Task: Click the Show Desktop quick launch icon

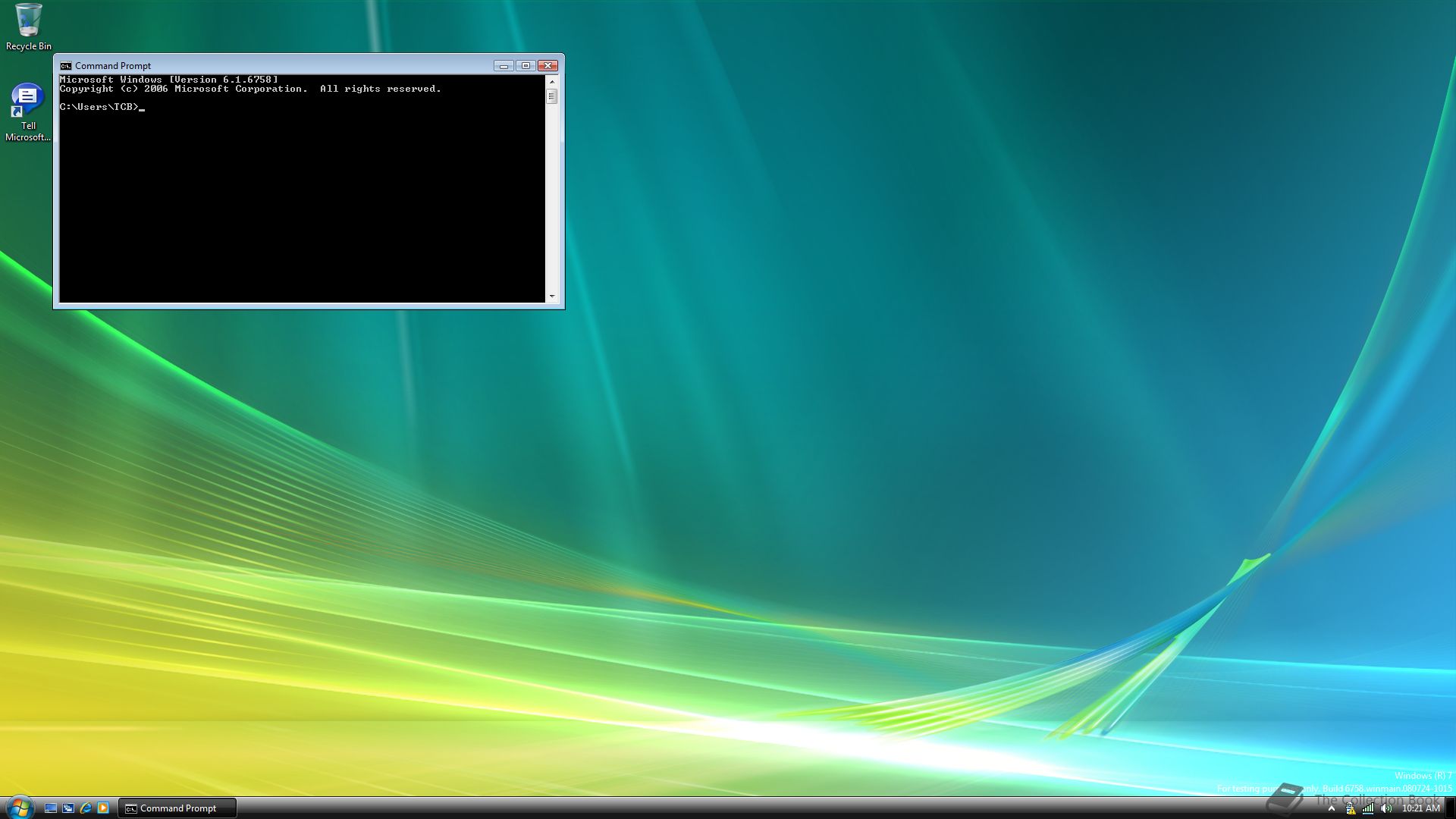Action: (51, 808)
